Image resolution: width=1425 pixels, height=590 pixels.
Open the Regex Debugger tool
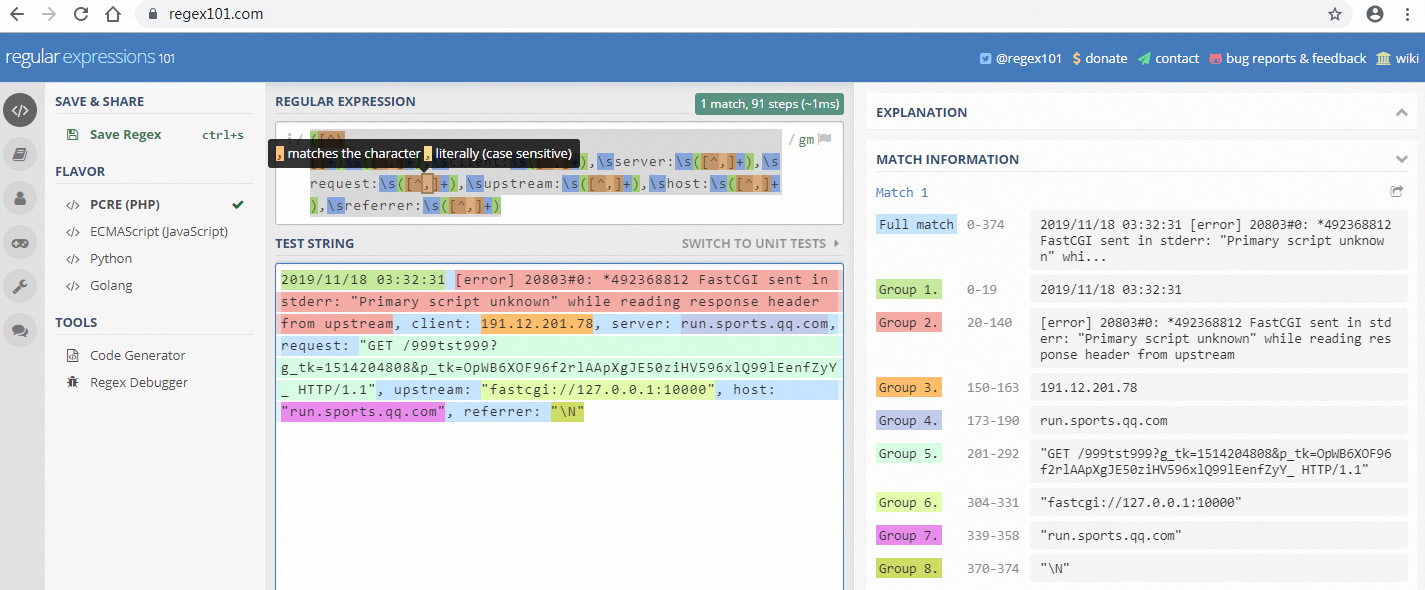point(138,382)
